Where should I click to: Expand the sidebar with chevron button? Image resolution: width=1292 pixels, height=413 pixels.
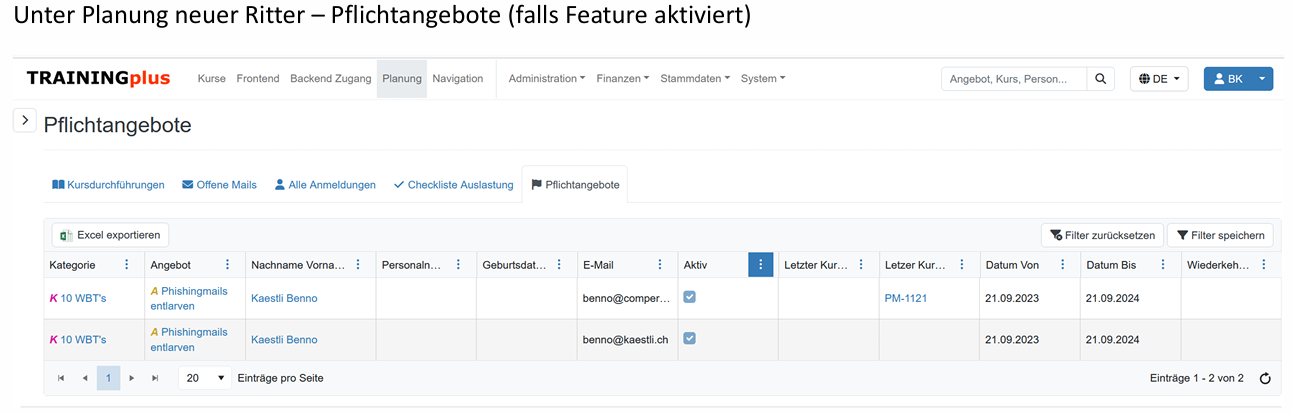25,119
